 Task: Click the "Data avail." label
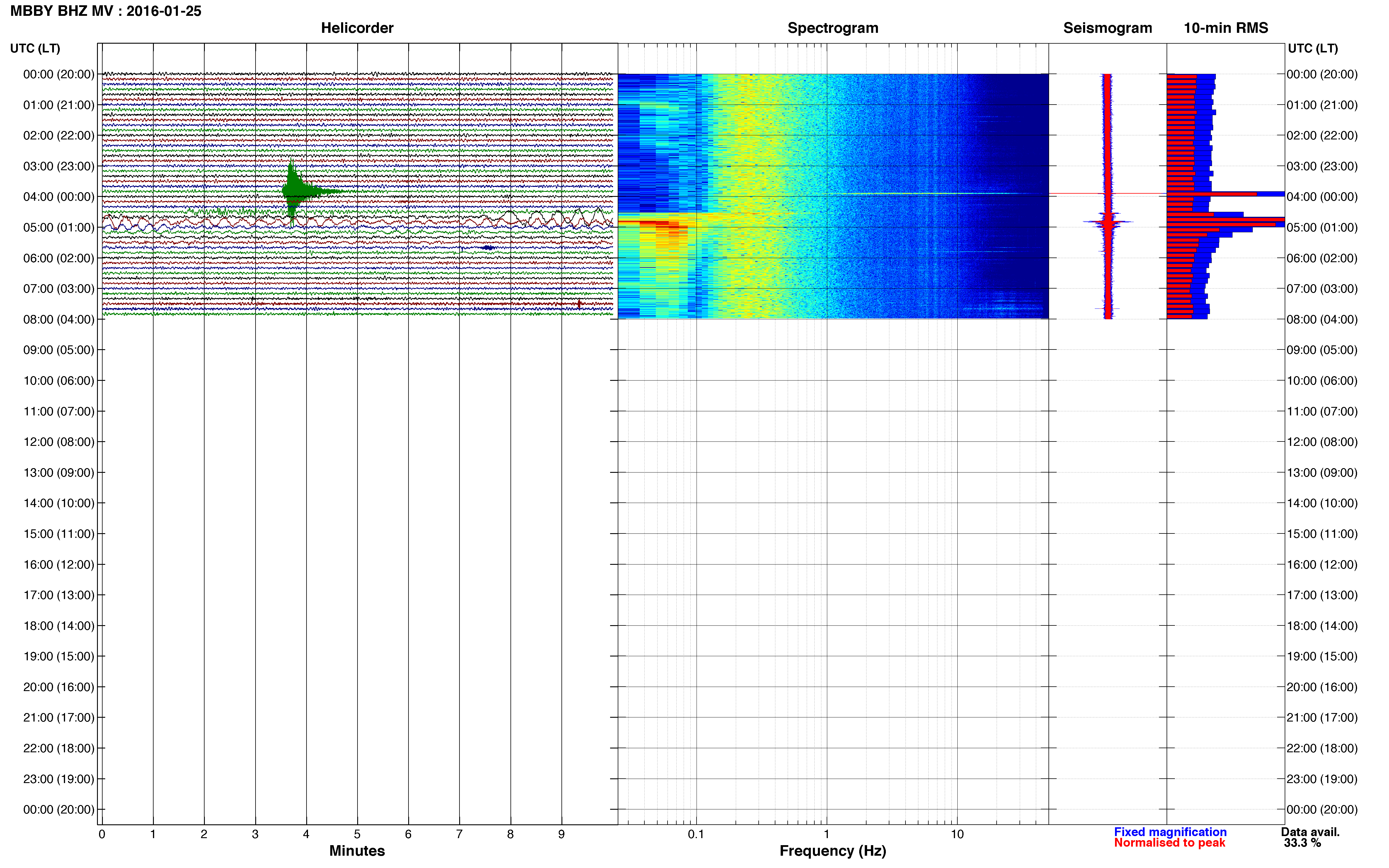[x=1310, y=832]
